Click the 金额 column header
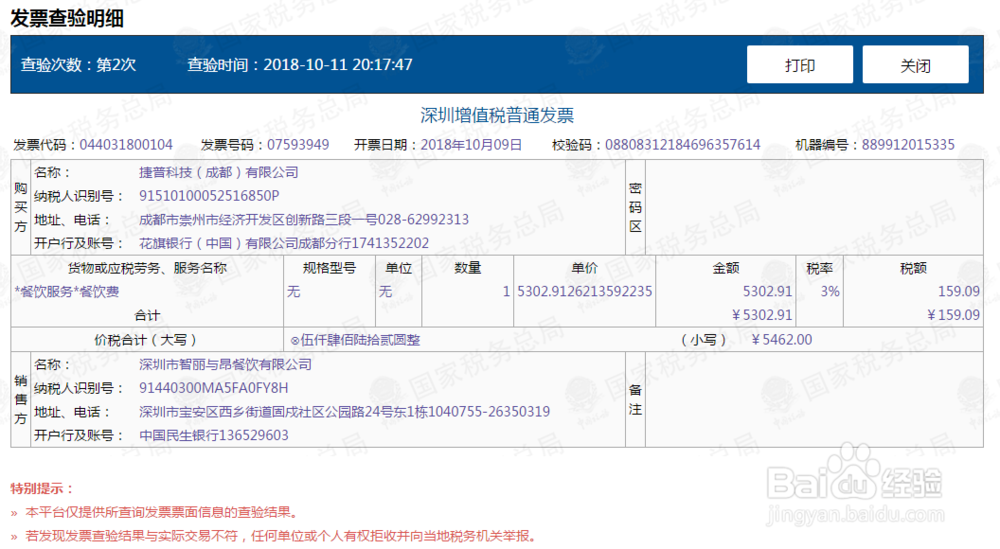 (x=726, y=268)
